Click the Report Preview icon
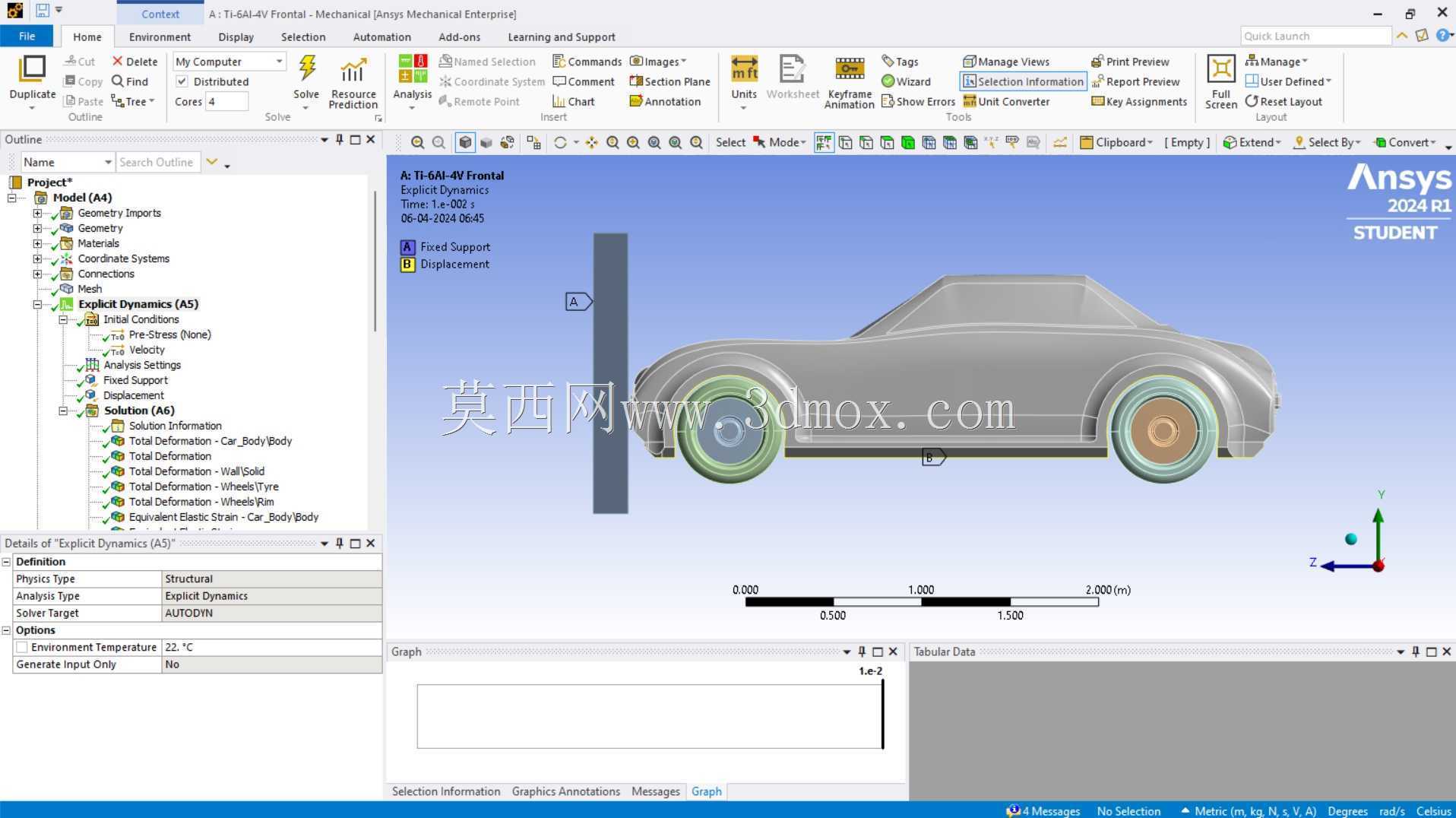 (x=1135, y=81)
